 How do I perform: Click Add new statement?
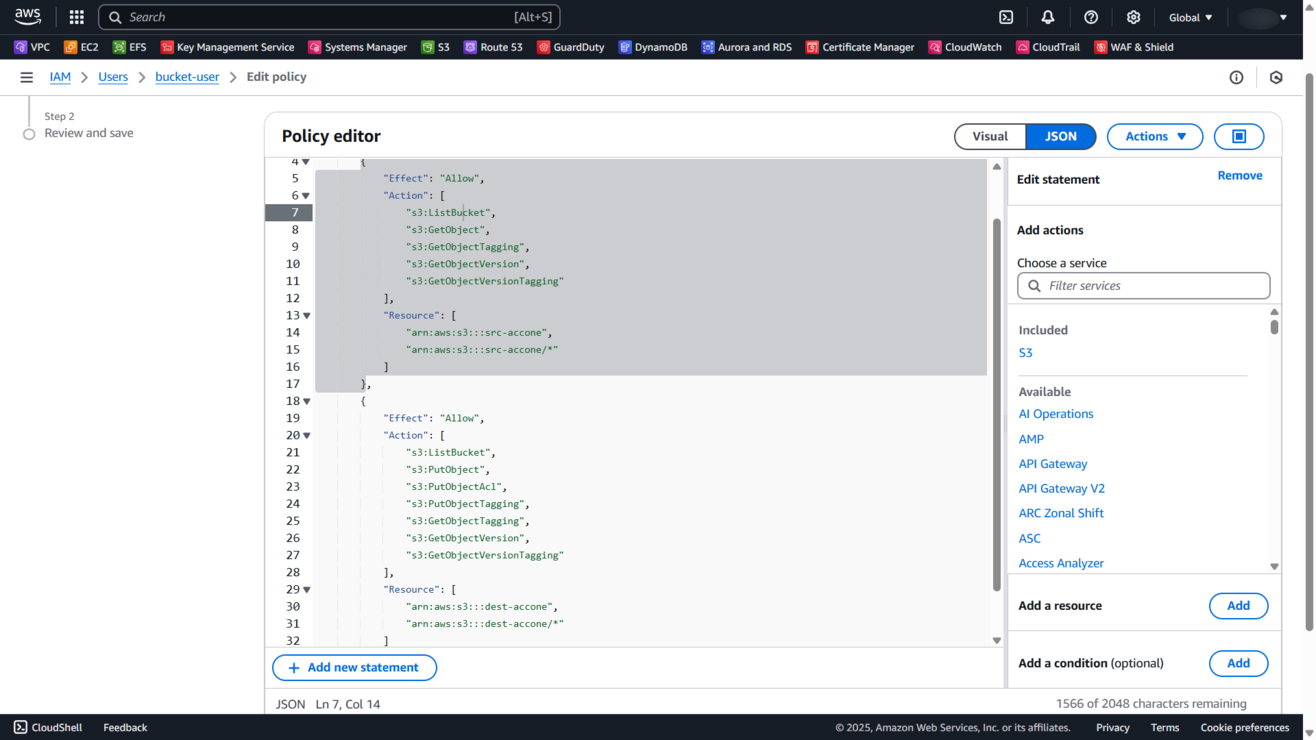(354, 667)
